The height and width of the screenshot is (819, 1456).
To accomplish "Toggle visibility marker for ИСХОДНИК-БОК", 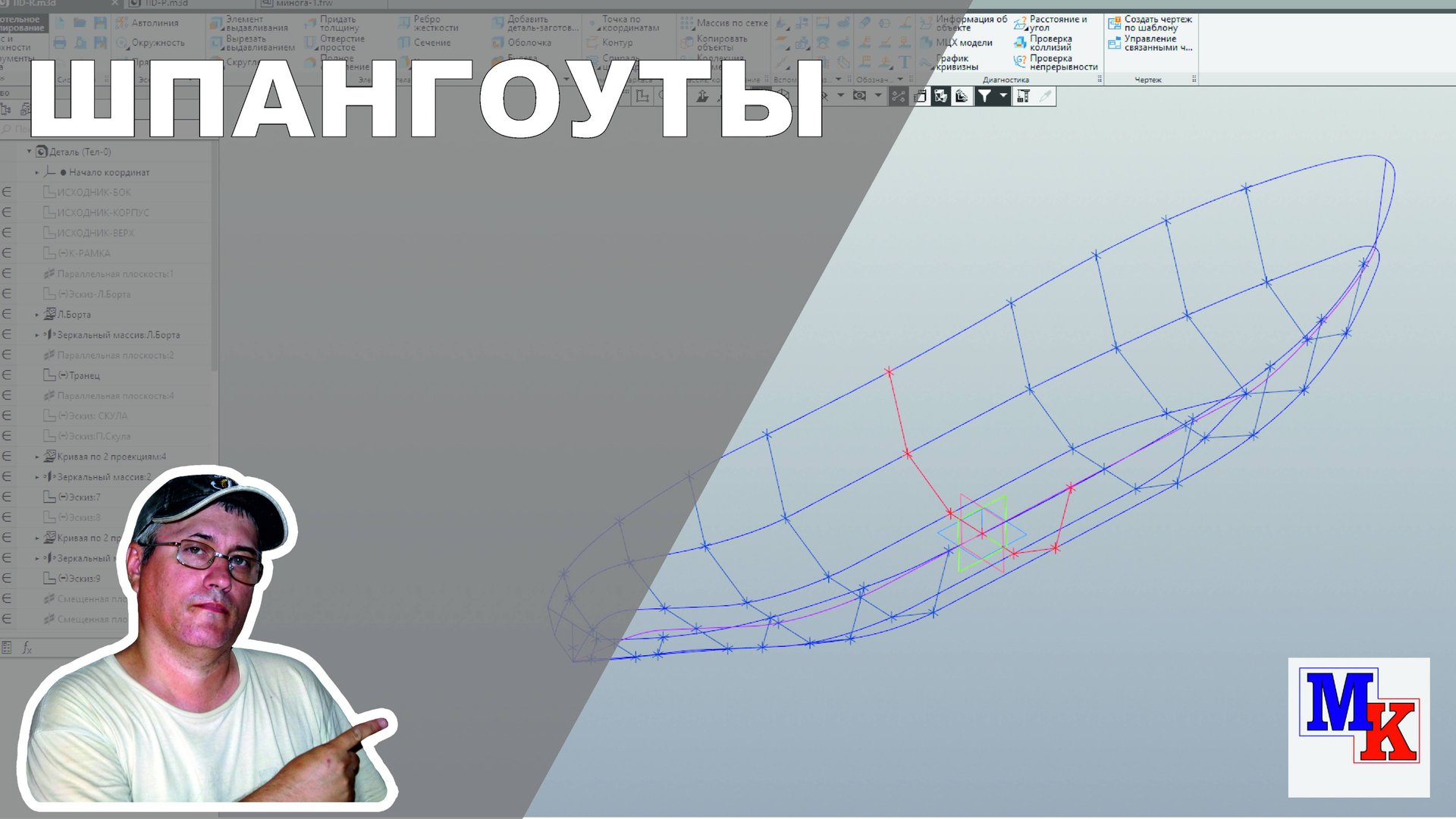I will [x=7, y=193].
